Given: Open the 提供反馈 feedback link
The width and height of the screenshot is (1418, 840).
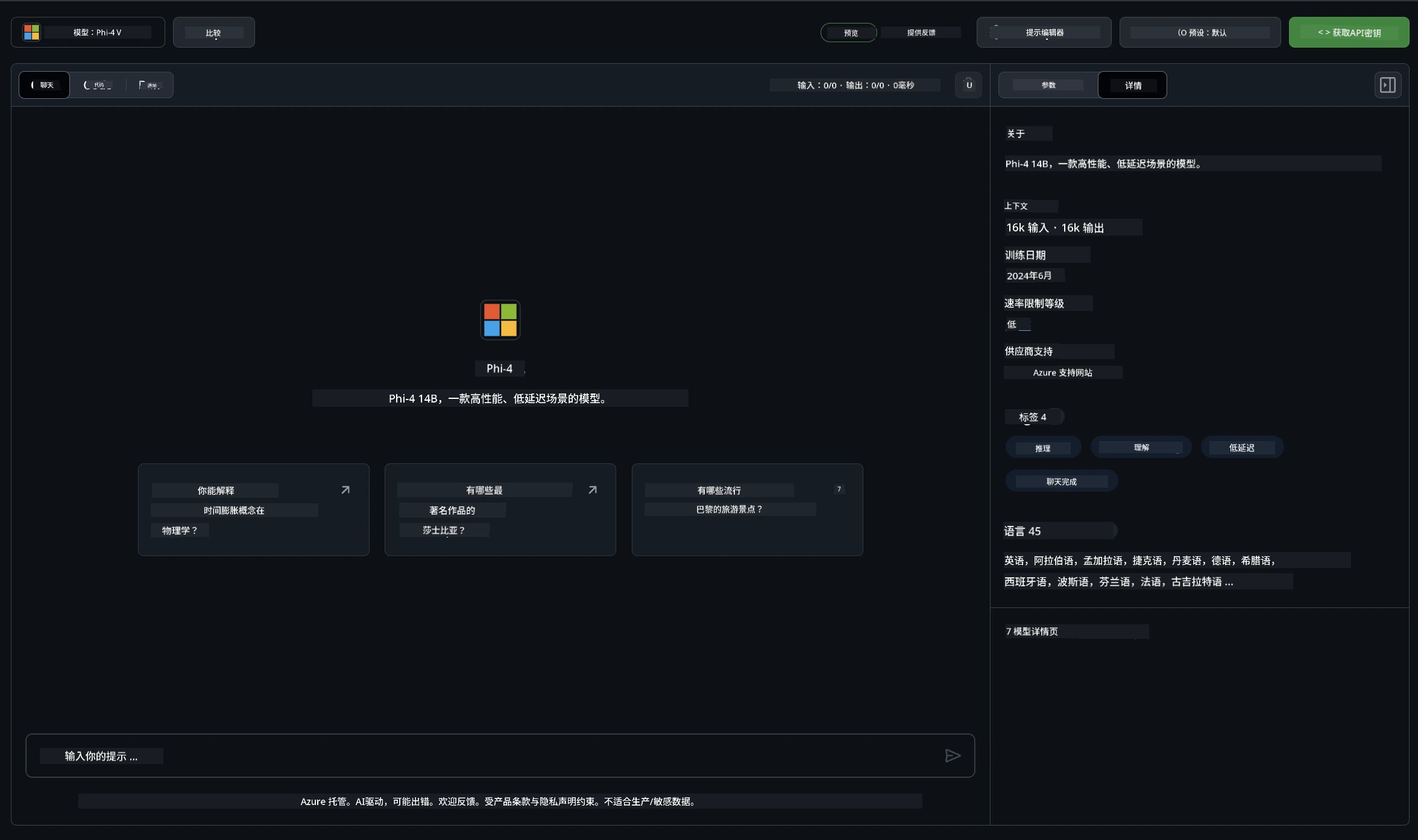Looking at the screenshot, I should point(921,33).
